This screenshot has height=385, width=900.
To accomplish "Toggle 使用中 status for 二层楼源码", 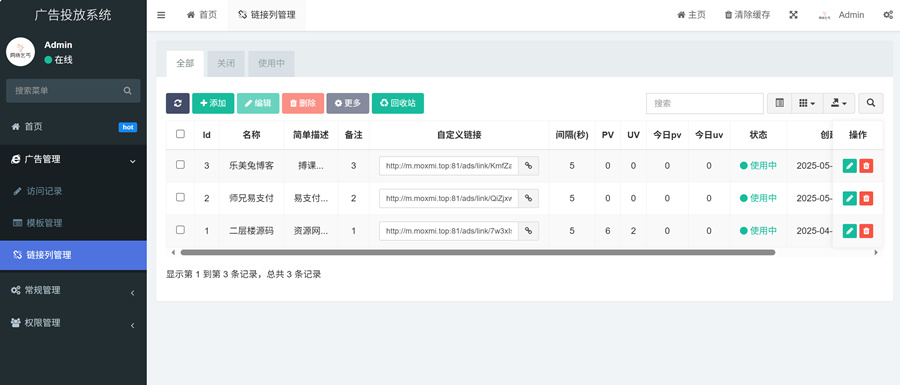I will [758, 231].
